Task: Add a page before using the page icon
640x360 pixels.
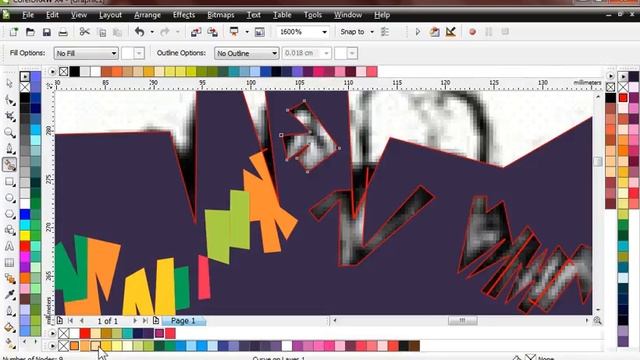Action: click(60, 321)
